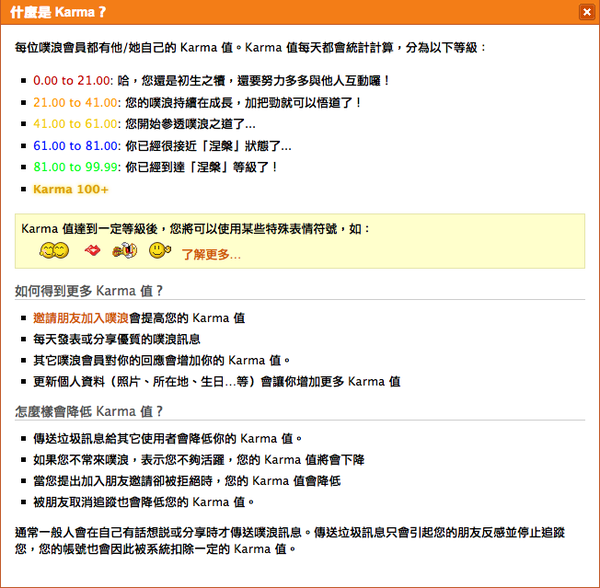The image size is (600, 588).
Task: Click the 您開始參透噗浪之道了 description
Action: click(x=190, y=124)
